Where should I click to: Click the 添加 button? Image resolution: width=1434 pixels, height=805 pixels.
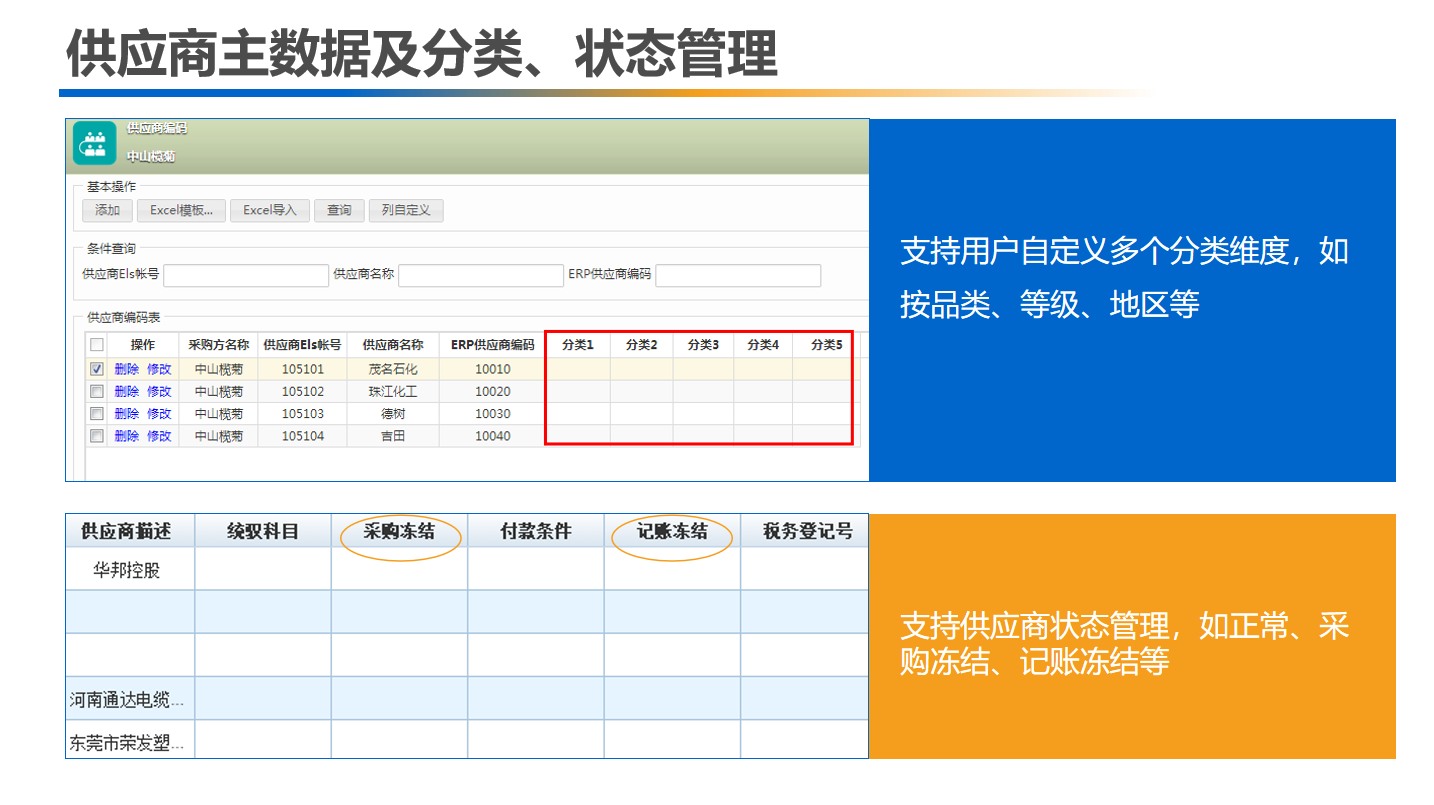tap(107, 210)
